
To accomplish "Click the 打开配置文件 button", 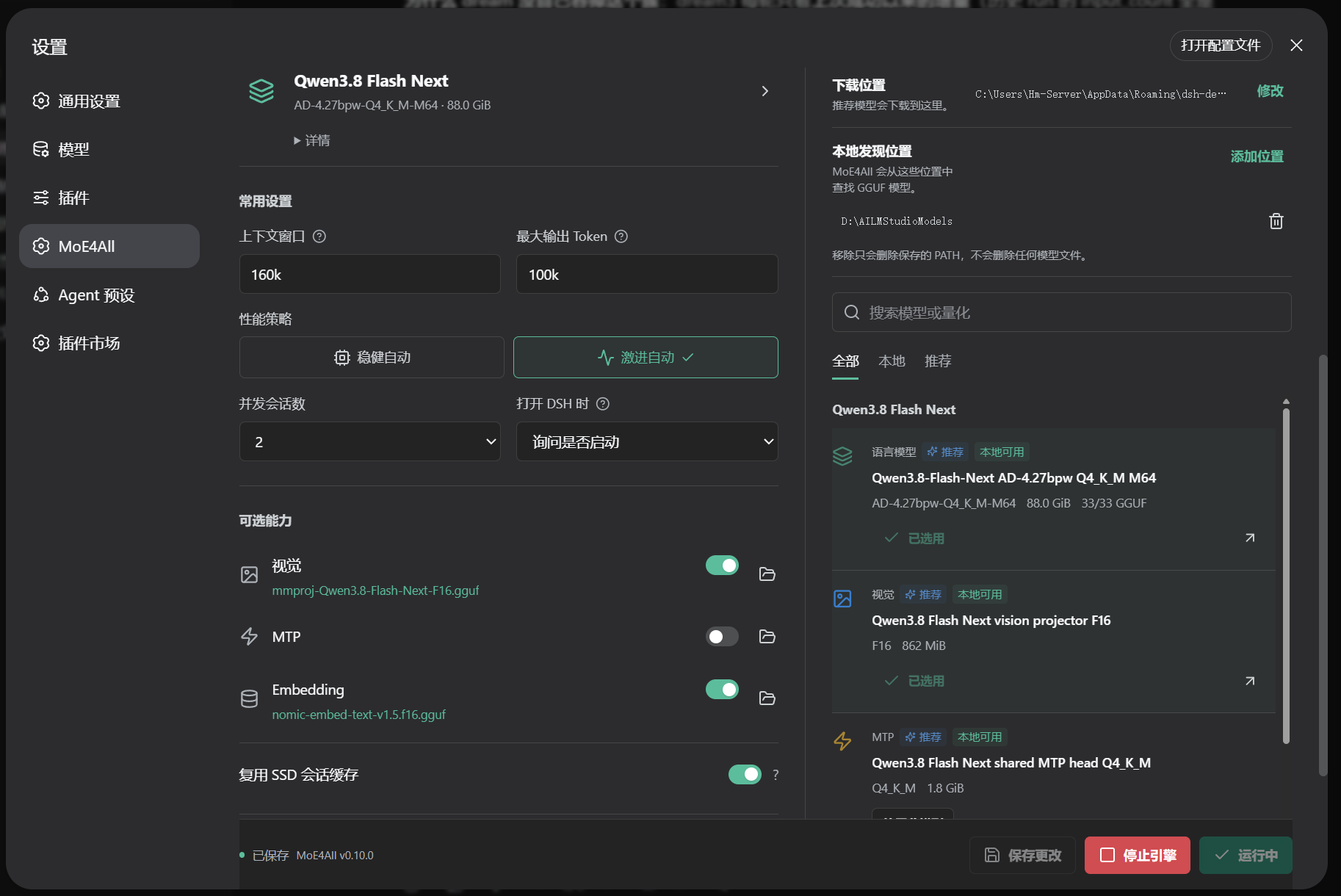I will [1221, 46].
